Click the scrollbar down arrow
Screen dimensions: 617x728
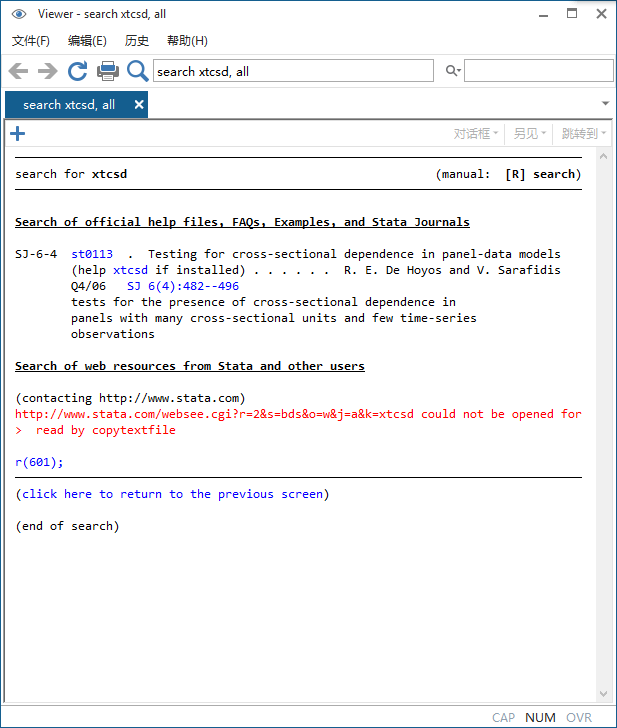pyautogui.click(x=604, y=694)
